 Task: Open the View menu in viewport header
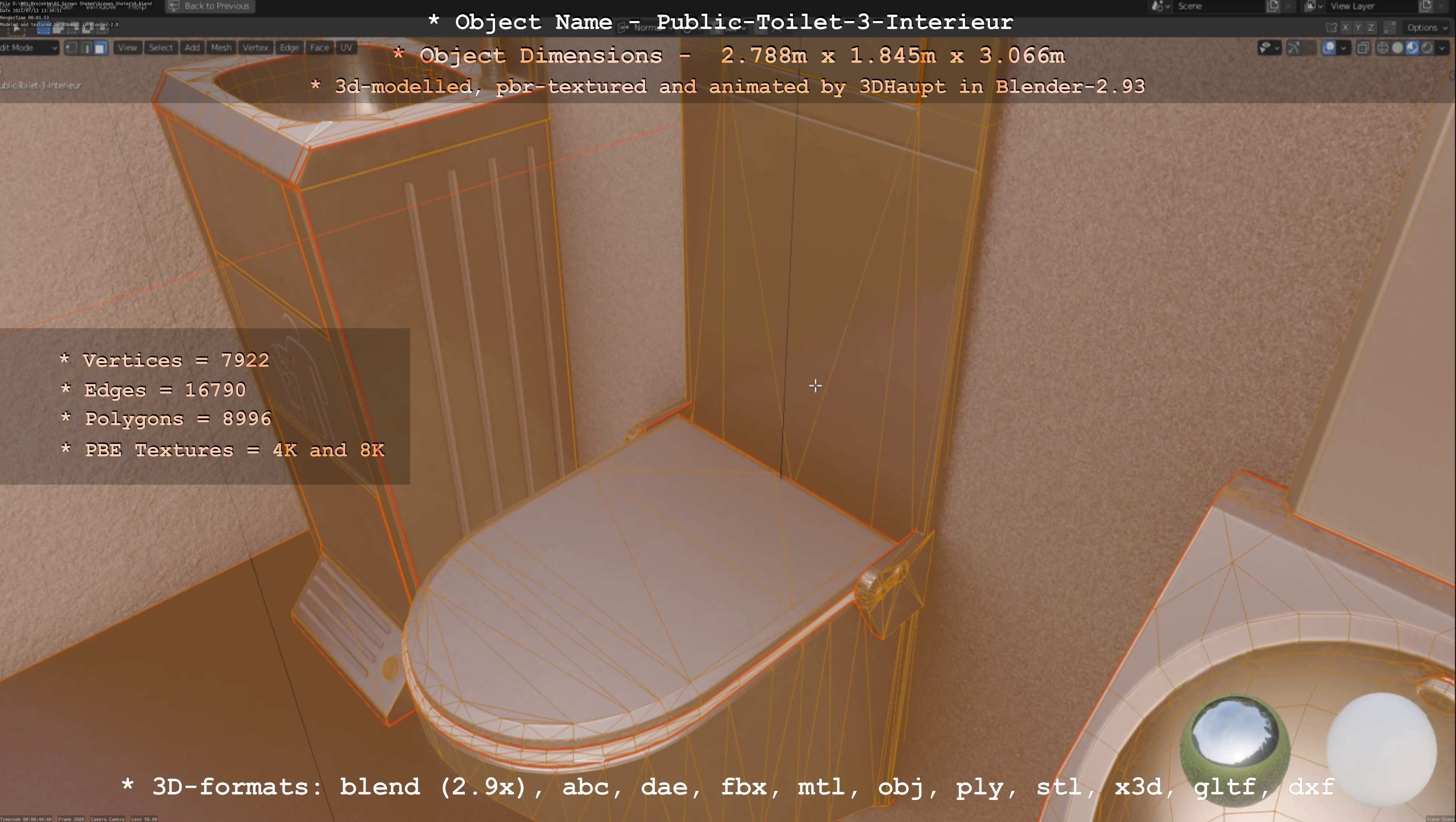pyautogui.click(x=127, y=48)
